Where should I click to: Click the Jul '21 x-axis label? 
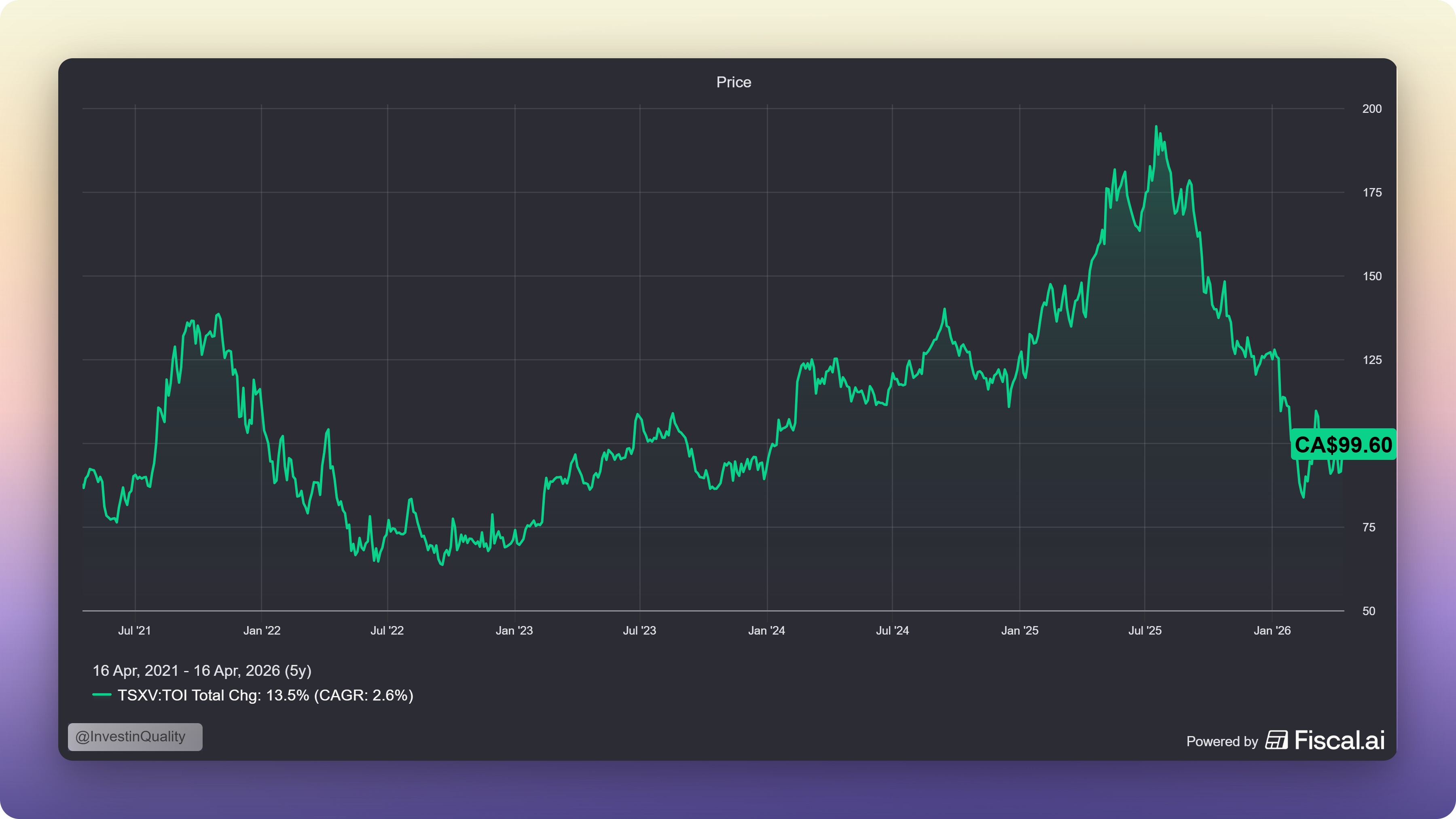[x=135, y=630]
